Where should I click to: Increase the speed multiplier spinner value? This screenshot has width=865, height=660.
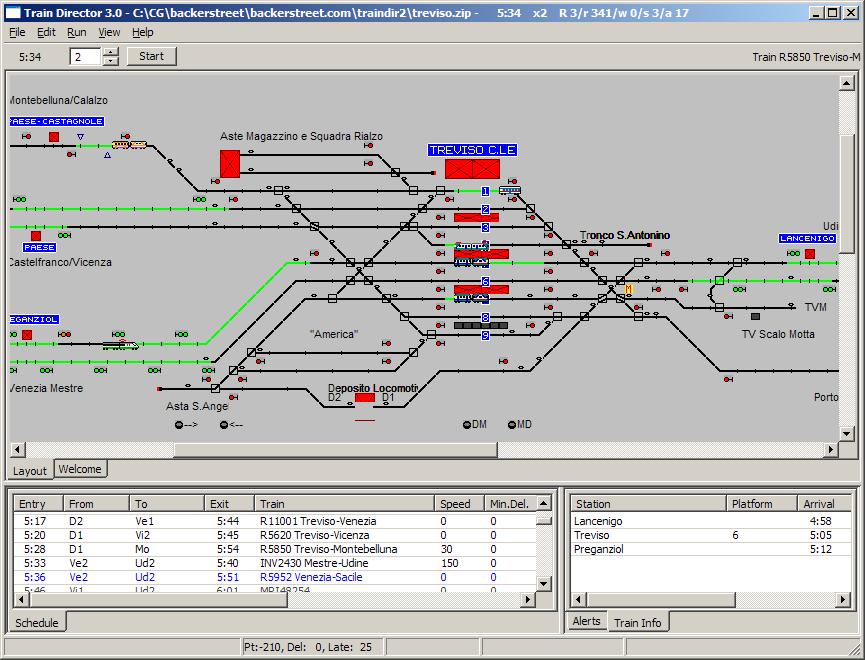(x=110, y=51)
